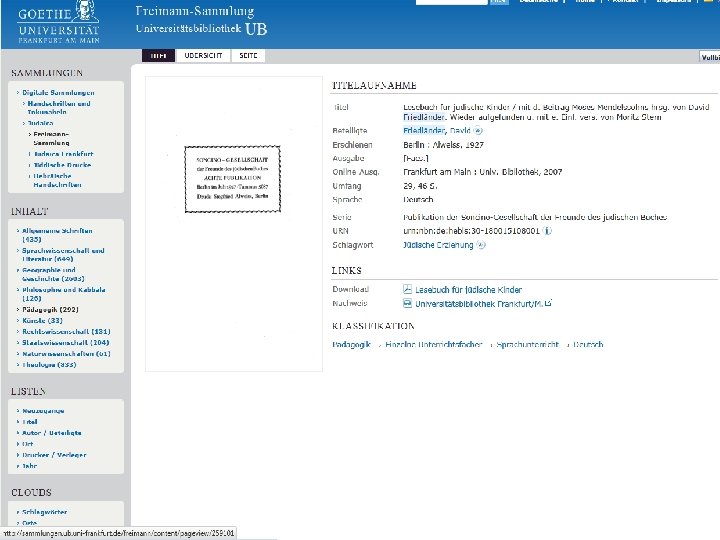Screen dimensions: 720x540
Task: Click Deutsch classification link
Action: tap(588, 344)
